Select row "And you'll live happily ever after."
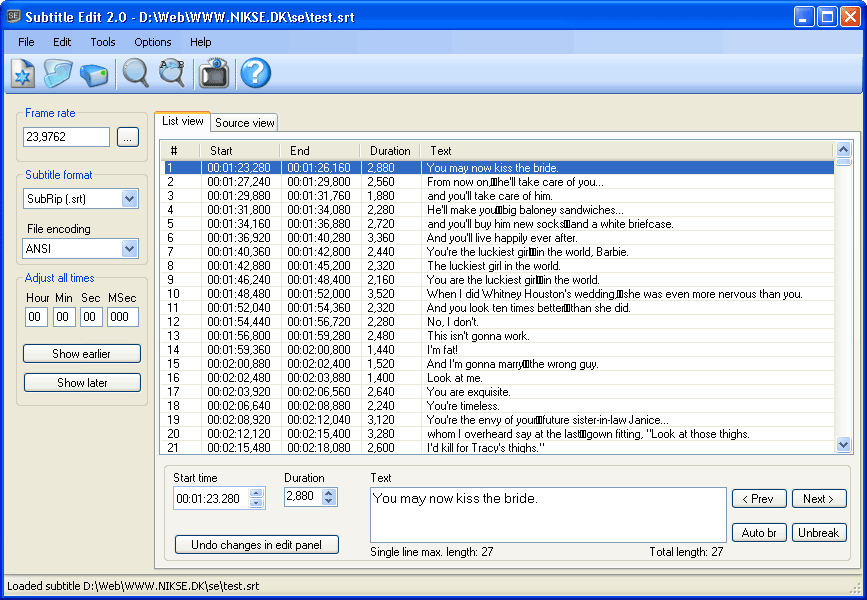The image size is (867, 600). pyautogui.click(x=499, y=238)
